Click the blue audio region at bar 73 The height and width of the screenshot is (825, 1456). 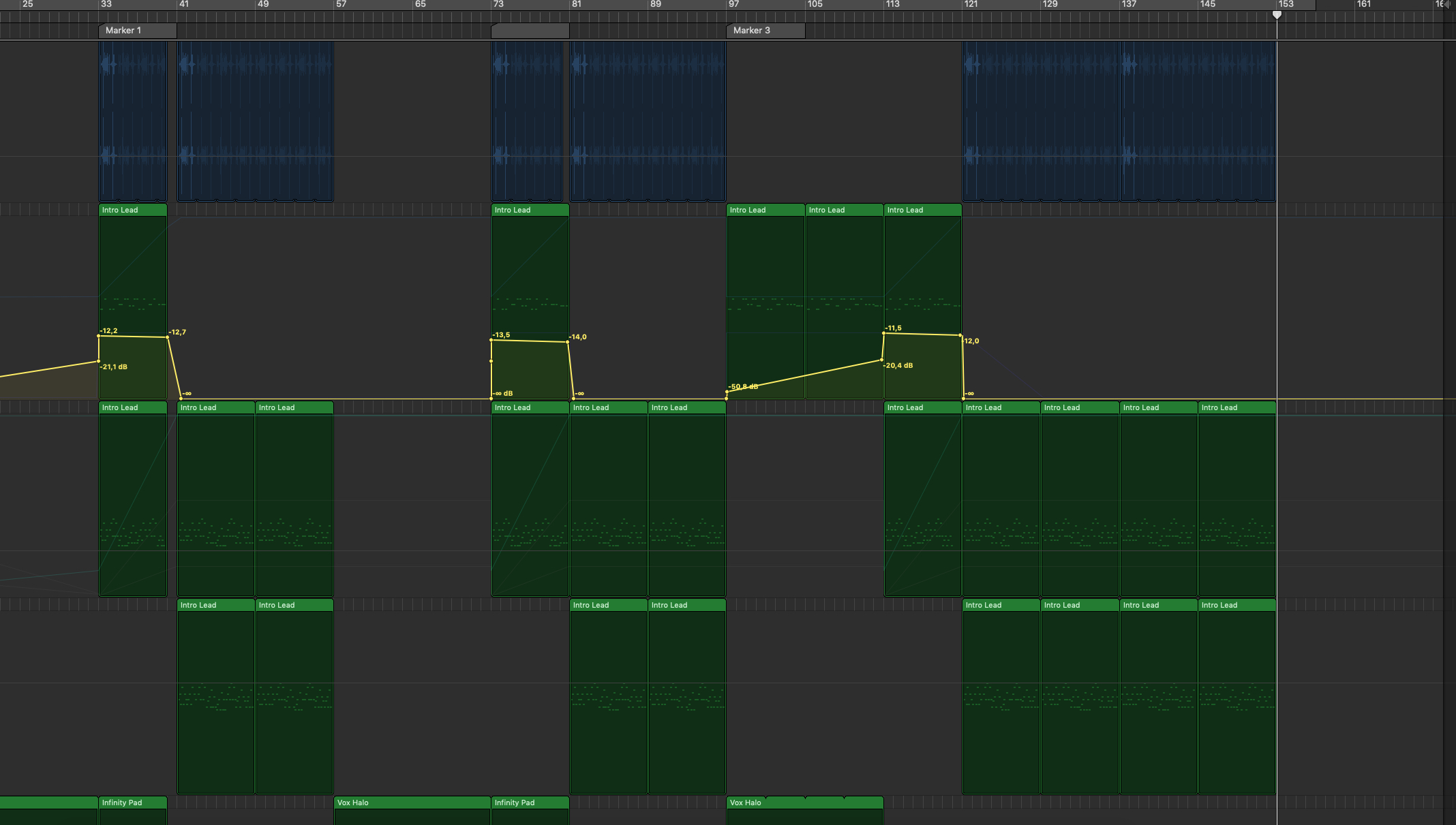pos(525,120)
